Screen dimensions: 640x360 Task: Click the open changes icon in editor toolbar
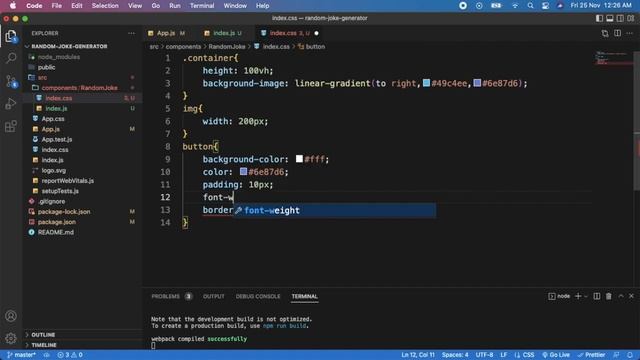[x=605, y=33]
